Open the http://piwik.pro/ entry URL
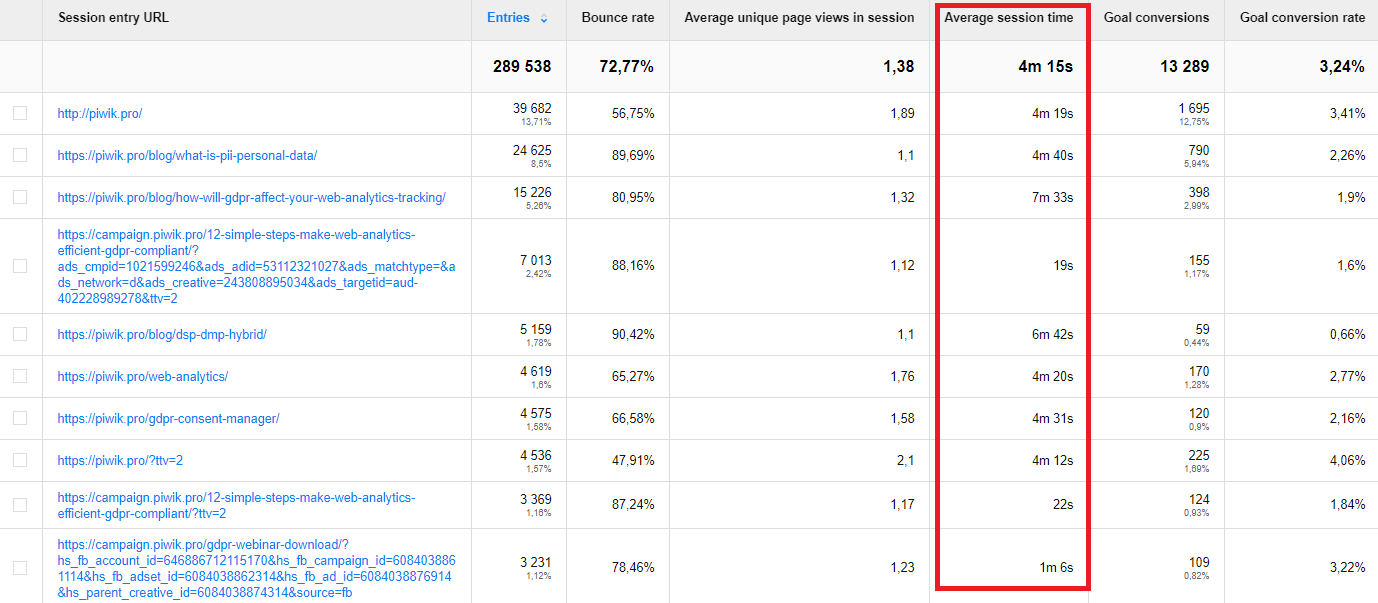1378x603 pixels. tap(100, 114)
